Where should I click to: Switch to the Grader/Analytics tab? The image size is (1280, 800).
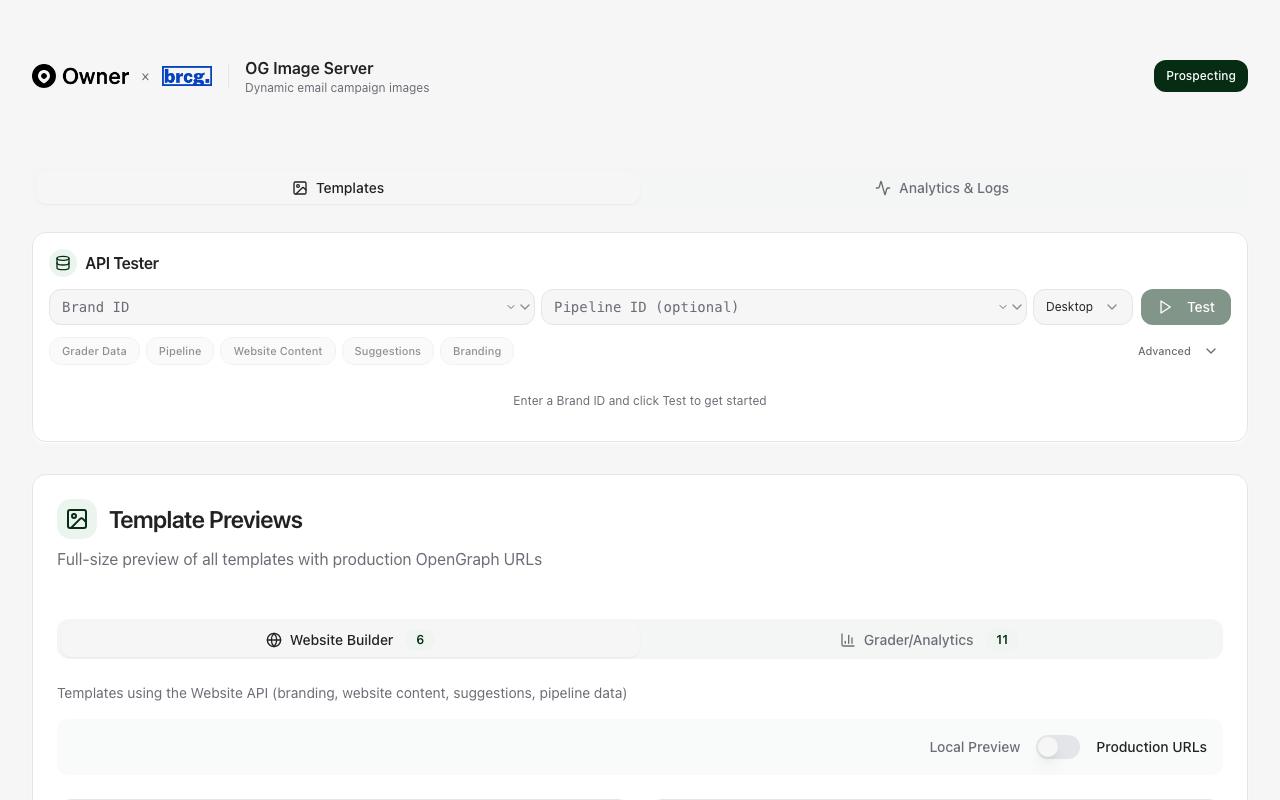[x=930, y=640]
